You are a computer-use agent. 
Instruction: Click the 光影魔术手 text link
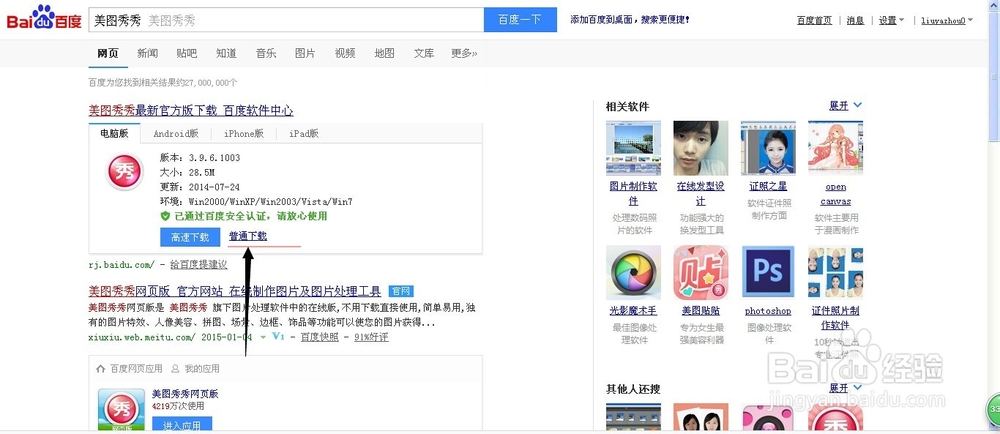(633, 311)
